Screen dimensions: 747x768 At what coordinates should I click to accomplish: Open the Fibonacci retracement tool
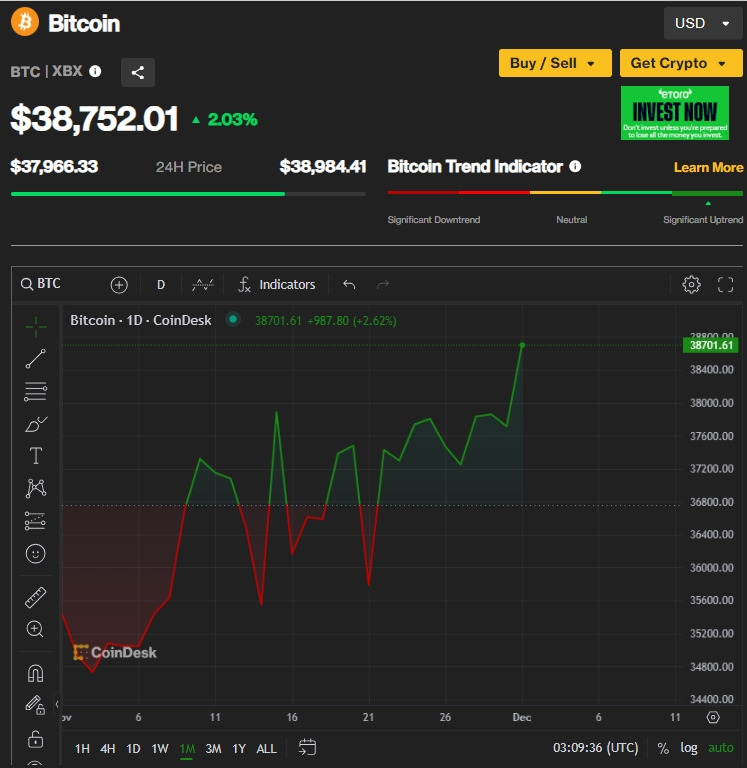click(x=35, y=391)
